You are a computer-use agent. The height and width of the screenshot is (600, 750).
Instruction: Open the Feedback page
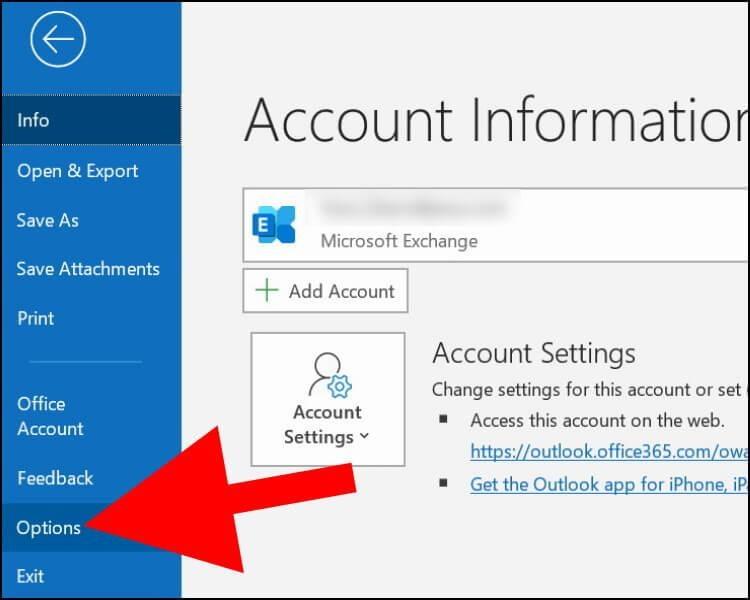[91, 478]
